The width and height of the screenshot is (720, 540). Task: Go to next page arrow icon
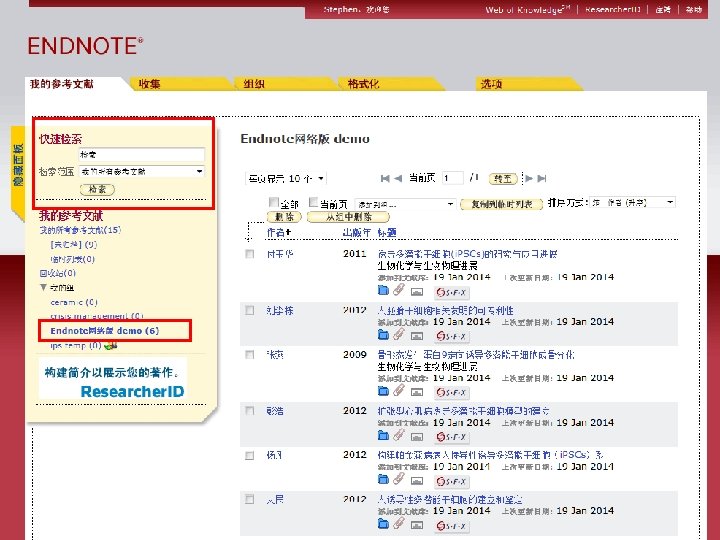click(x=529, y=178)
